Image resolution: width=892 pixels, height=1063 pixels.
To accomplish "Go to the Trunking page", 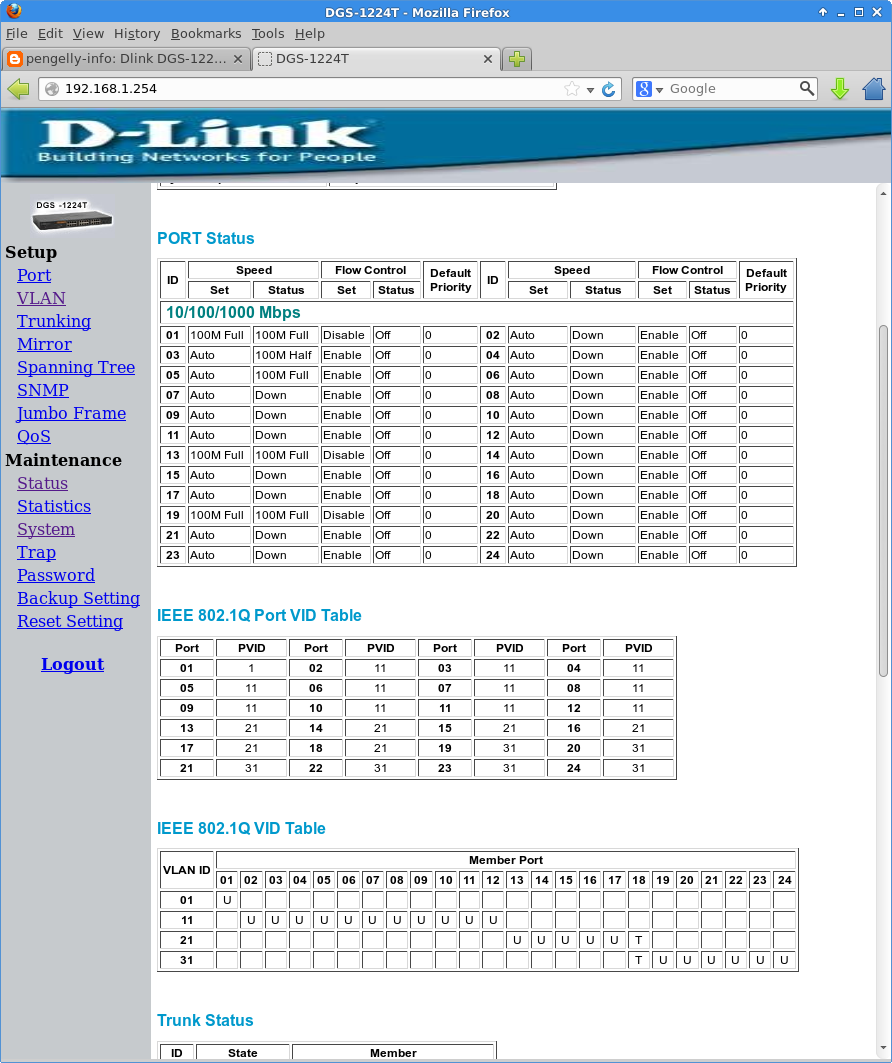I will click(54, 321).
